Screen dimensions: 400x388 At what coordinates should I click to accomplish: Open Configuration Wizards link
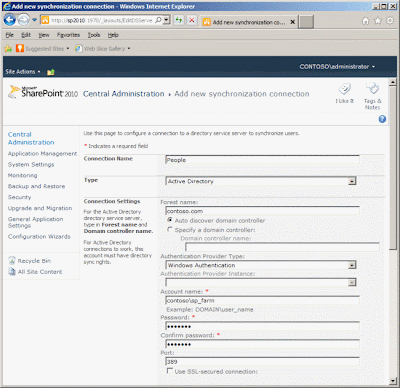[39, 237]
